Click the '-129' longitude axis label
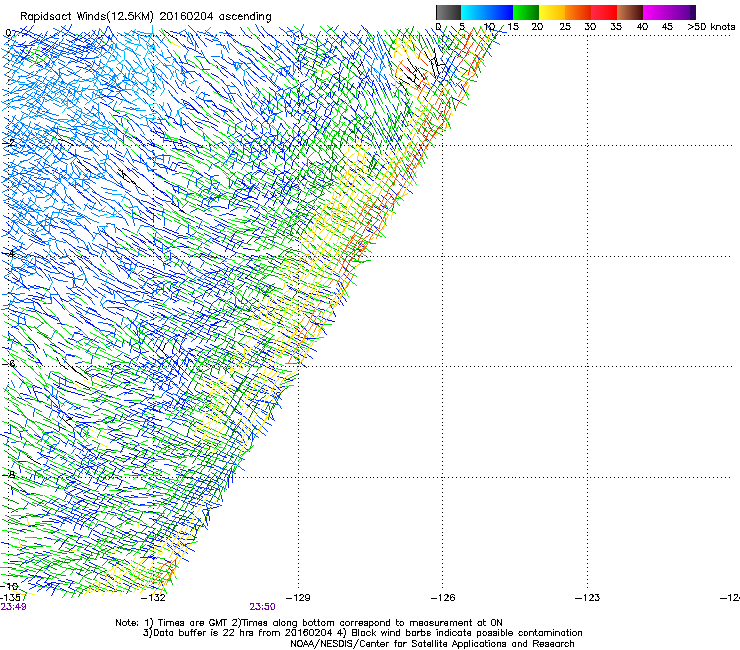740x650 pixels. click(x=298, y=598)
